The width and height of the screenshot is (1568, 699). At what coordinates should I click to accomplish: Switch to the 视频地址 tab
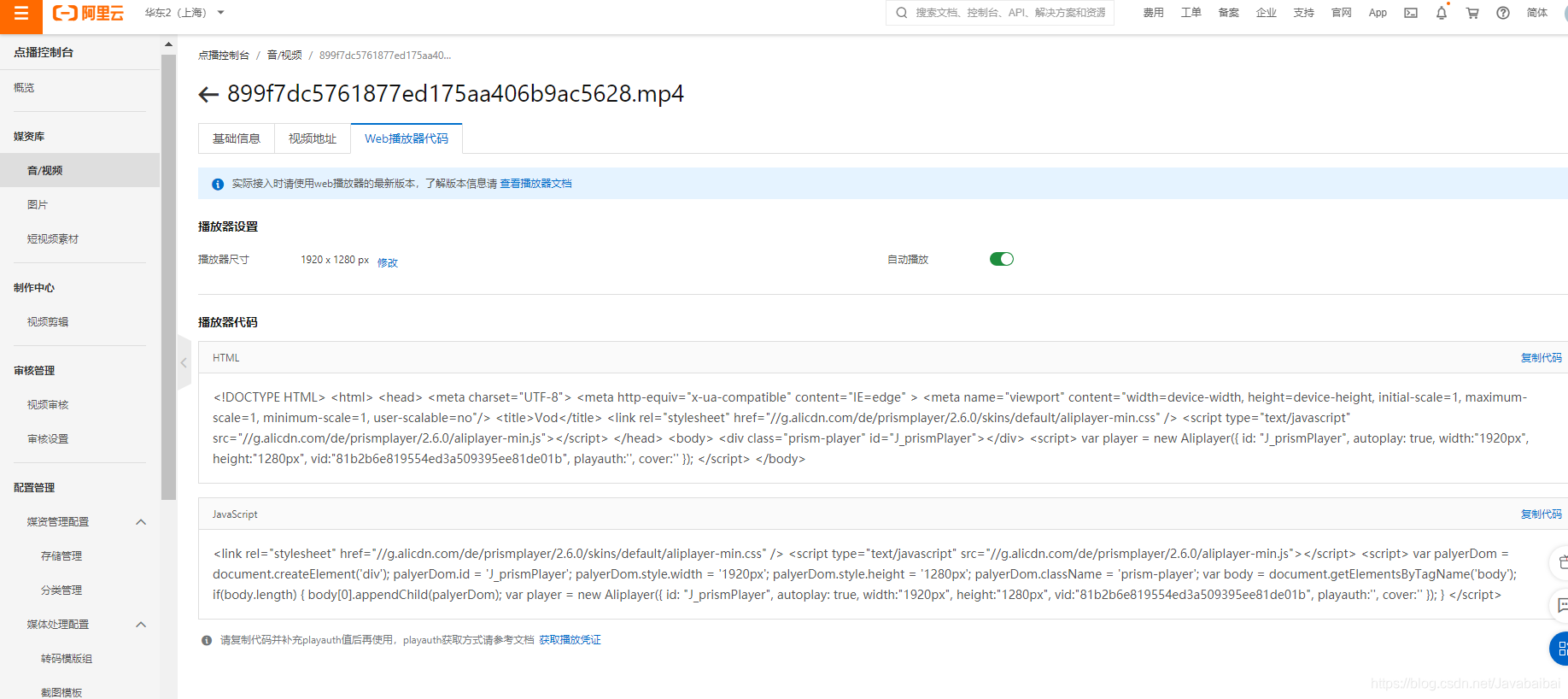coord(313,138)
